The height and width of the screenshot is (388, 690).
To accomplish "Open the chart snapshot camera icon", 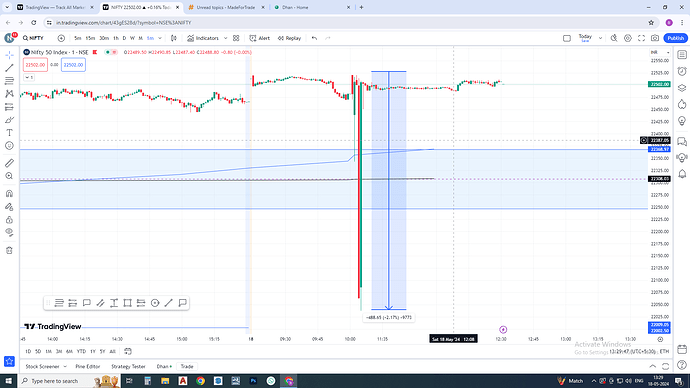I will click(x=655, y=38).
